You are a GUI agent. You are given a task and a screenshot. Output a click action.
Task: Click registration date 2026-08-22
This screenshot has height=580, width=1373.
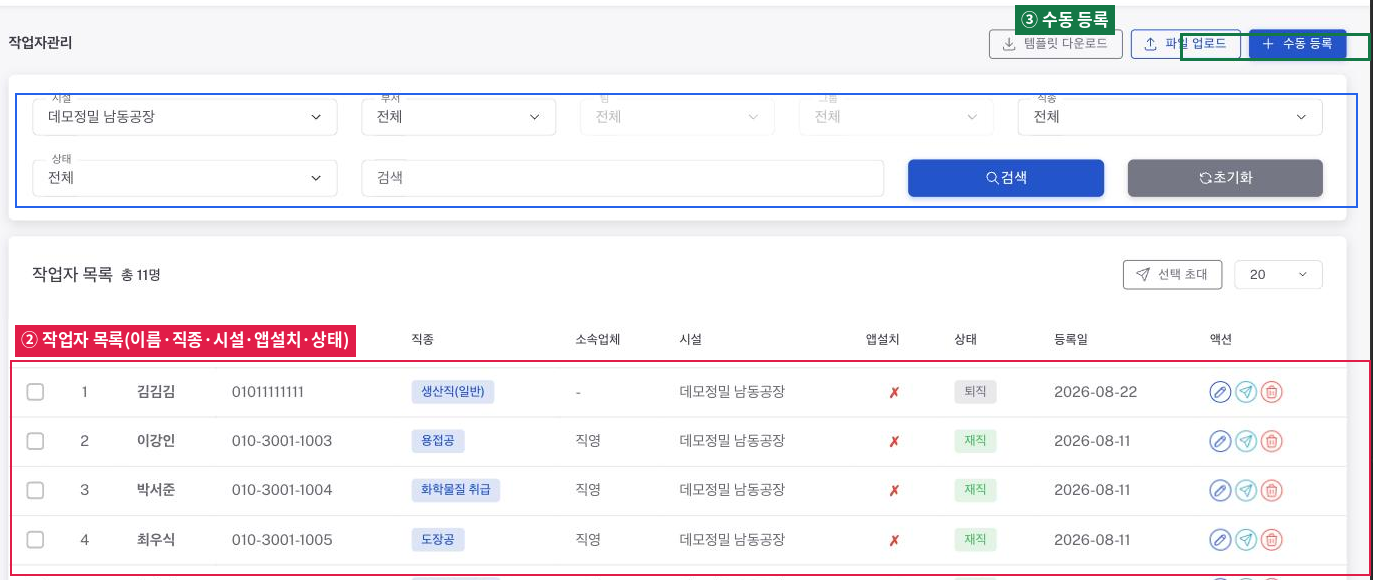tap(1096, 392)
